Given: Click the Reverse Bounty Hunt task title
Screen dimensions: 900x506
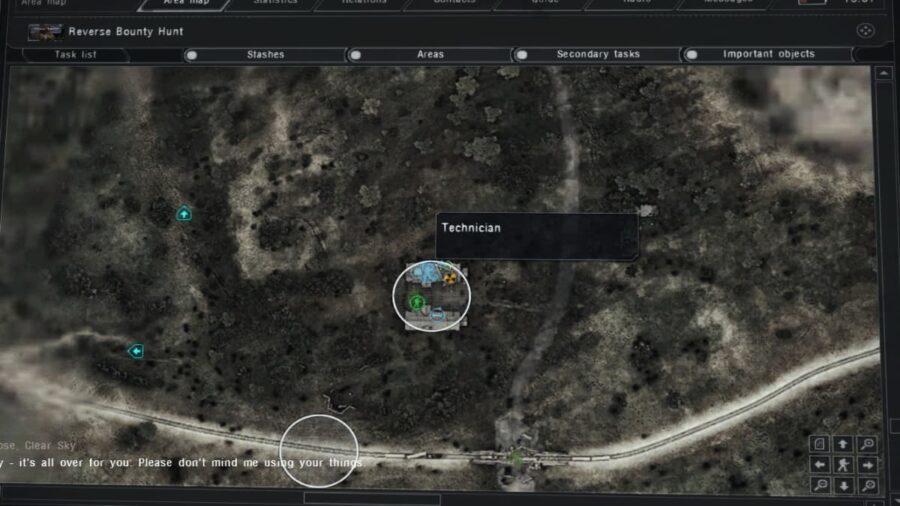Looking at the screenshot, I should pos(126,32).
